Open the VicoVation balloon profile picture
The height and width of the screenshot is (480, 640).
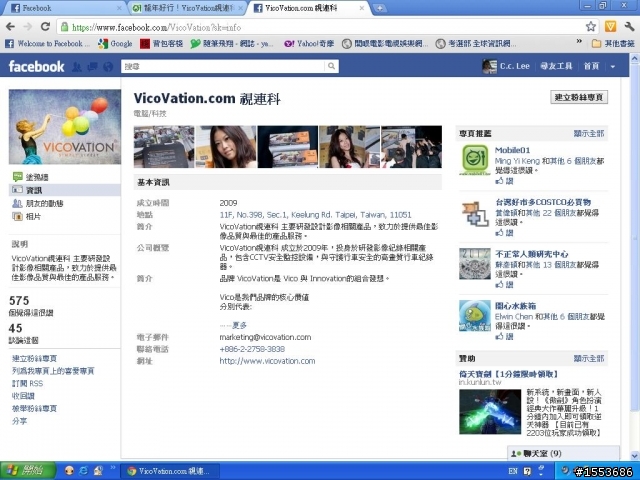[x=64, y=127]
